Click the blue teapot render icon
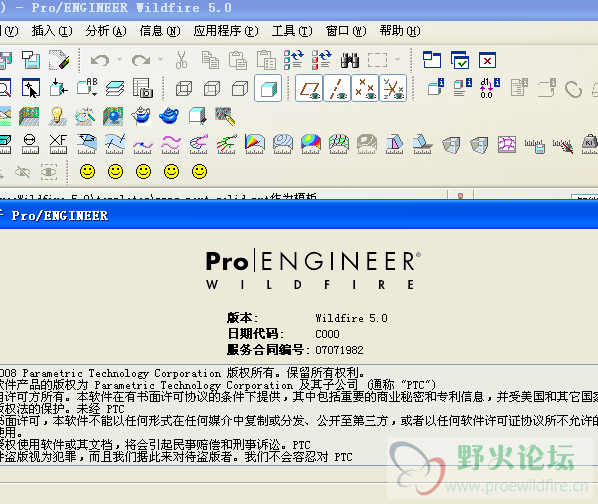Image resolution: width=598 pixels, height=504 pixels. point(169,116)
